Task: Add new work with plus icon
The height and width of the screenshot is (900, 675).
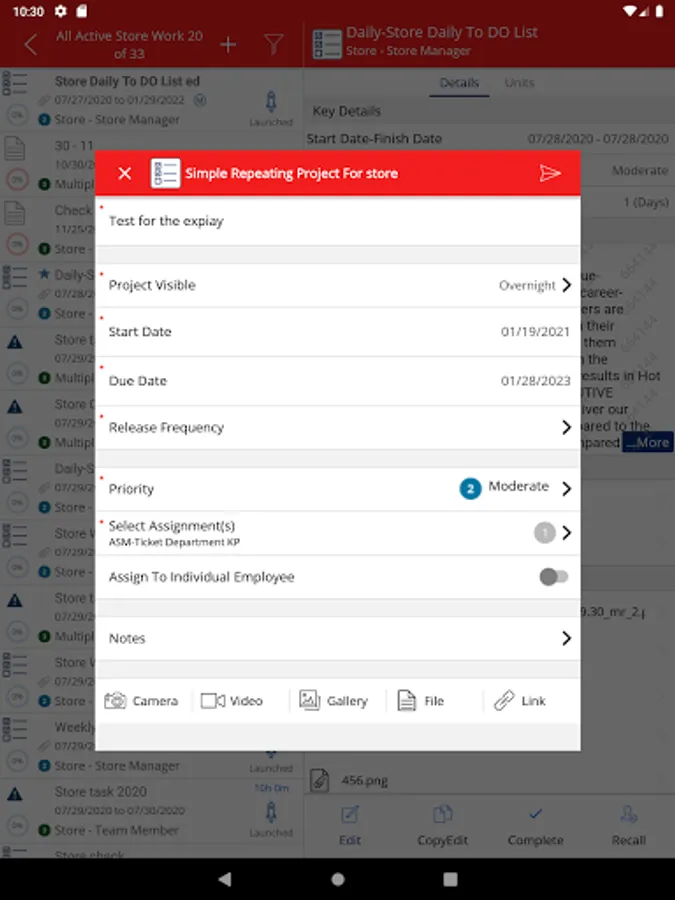Action: pyautogui.click(x=228, y=44)
